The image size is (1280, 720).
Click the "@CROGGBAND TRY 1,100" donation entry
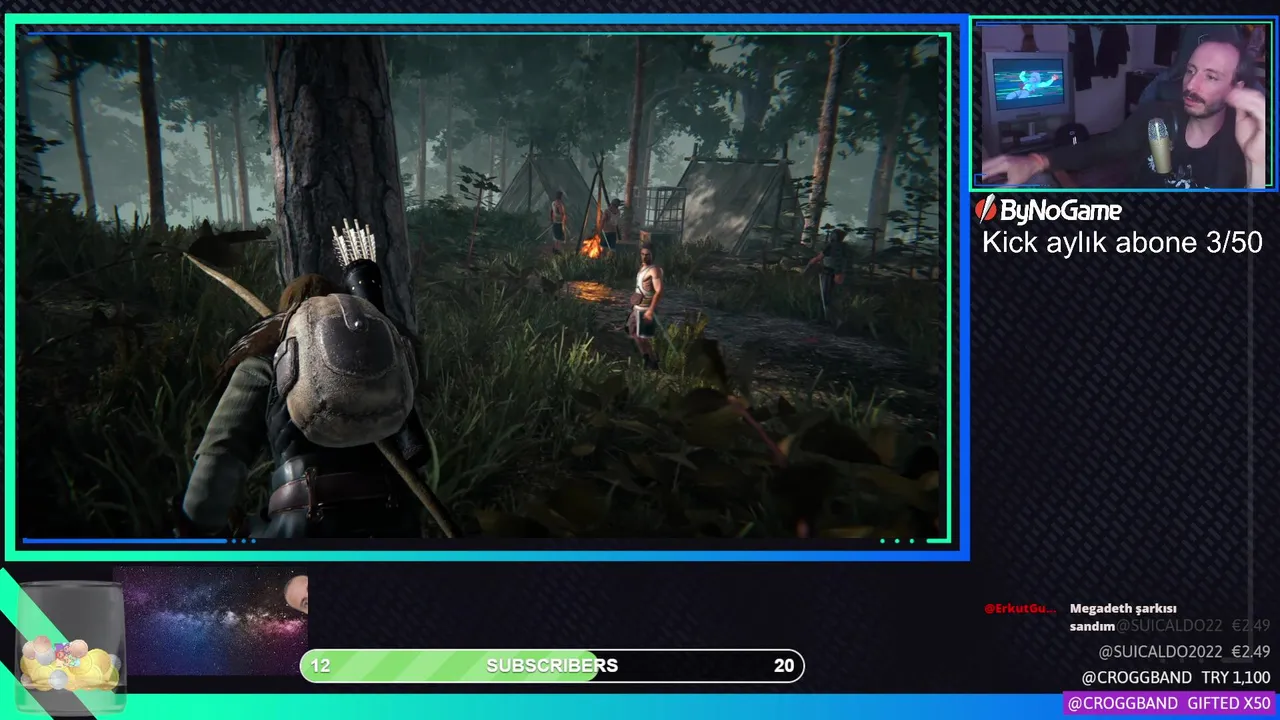coord(1176,678)
